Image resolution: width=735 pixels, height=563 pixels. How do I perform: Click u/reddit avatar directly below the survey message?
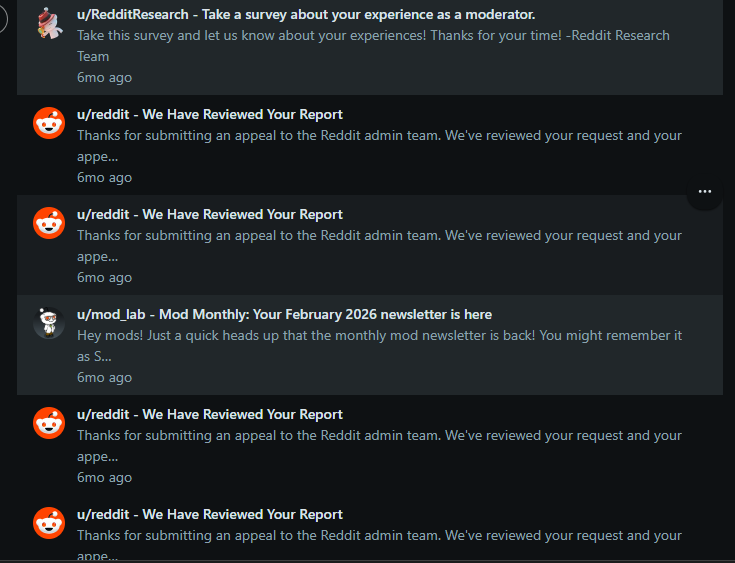[49, 123]
